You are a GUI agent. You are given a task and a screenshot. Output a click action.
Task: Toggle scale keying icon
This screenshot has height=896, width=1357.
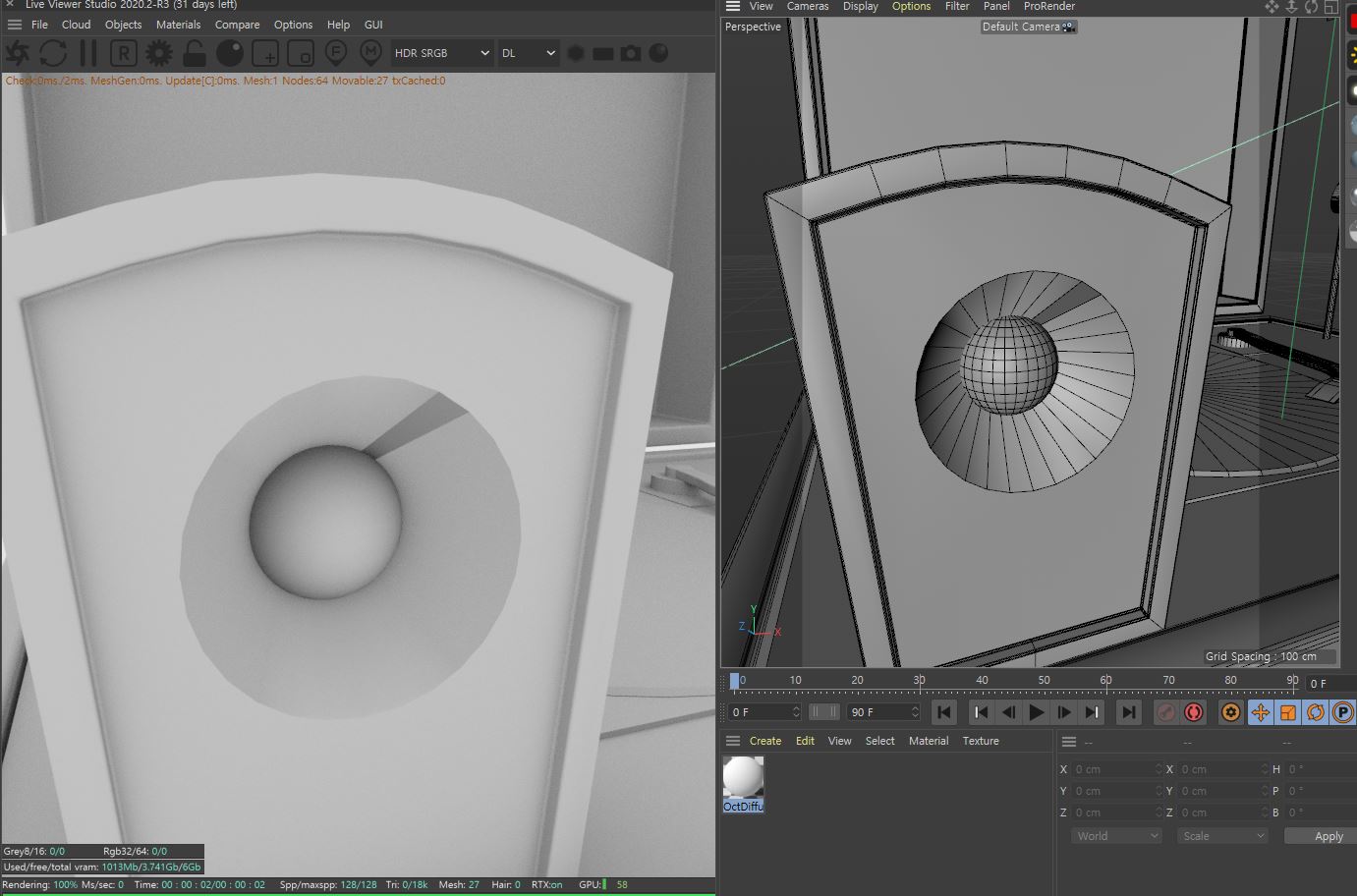pos(1287,712)
